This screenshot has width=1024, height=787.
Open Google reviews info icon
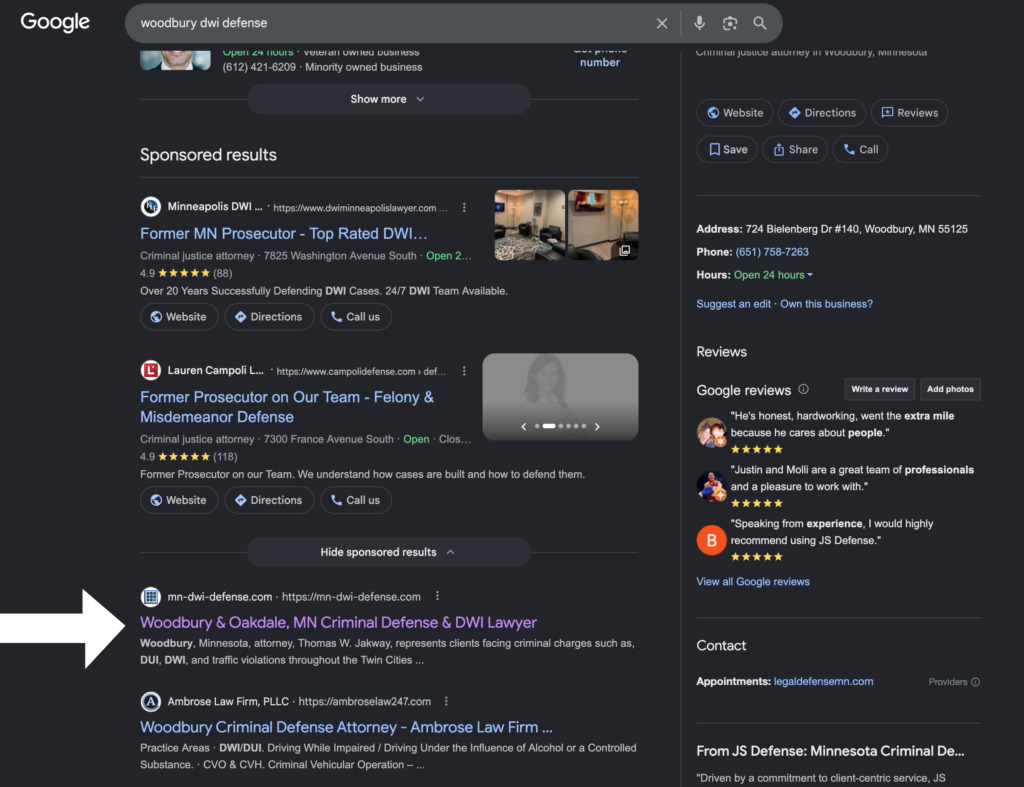click(x=803, y=389)
